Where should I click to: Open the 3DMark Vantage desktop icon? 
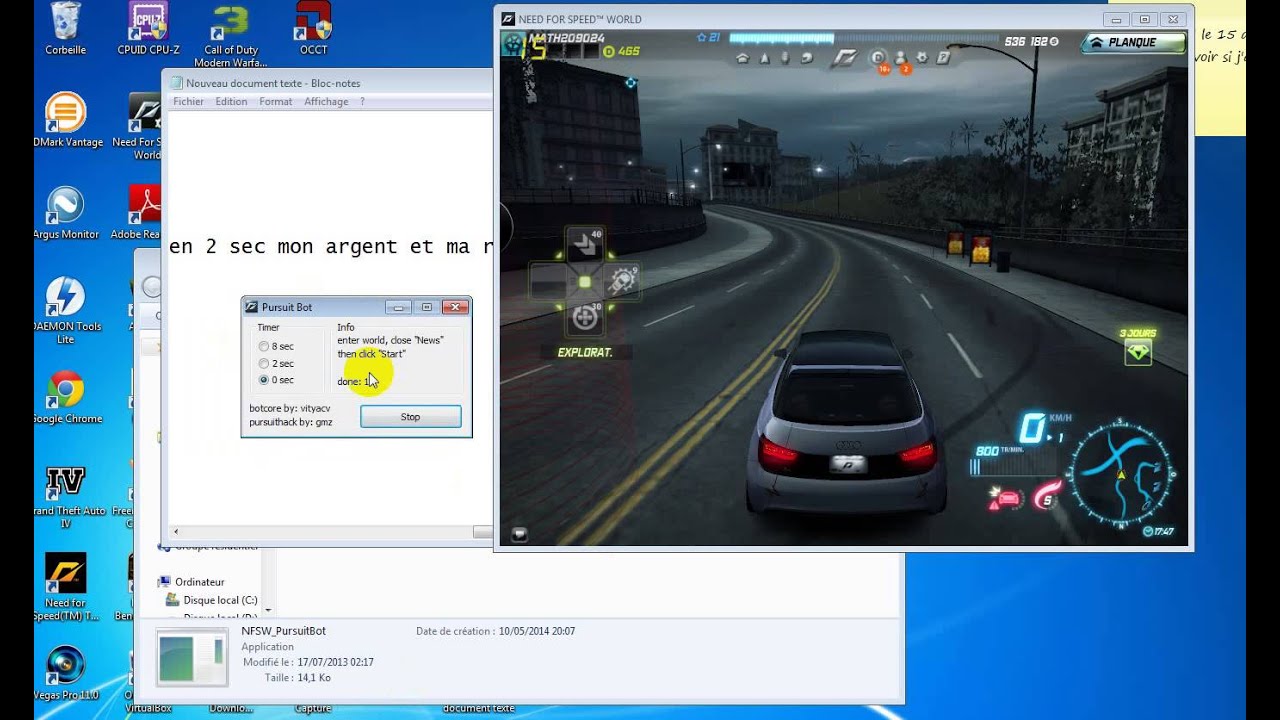(x=66, y=120)
